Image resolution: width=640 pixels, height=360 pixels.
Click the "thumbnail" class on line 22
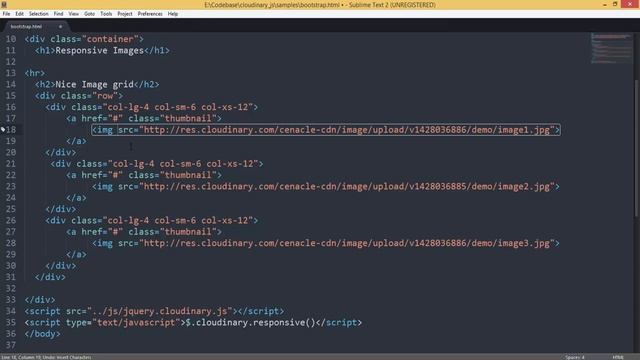[188, 175]
